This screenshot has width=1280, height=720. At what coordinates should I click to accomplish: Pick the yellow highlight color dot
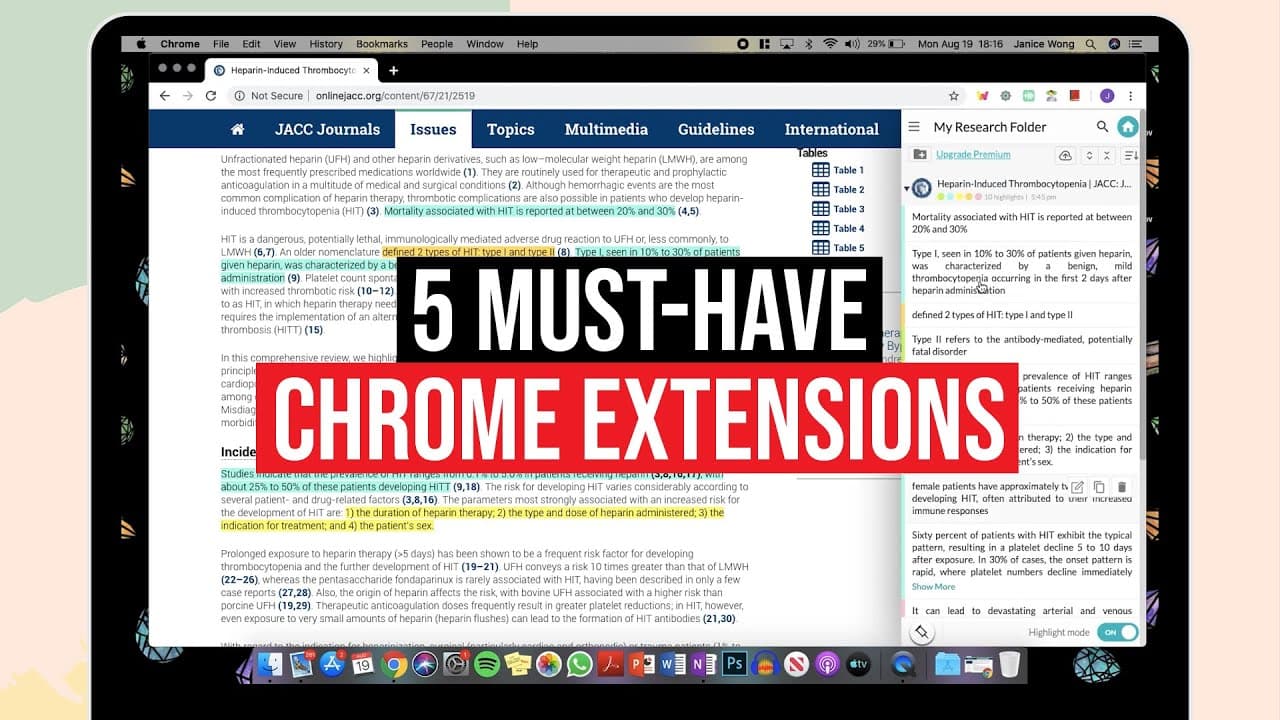pos(959,197)
